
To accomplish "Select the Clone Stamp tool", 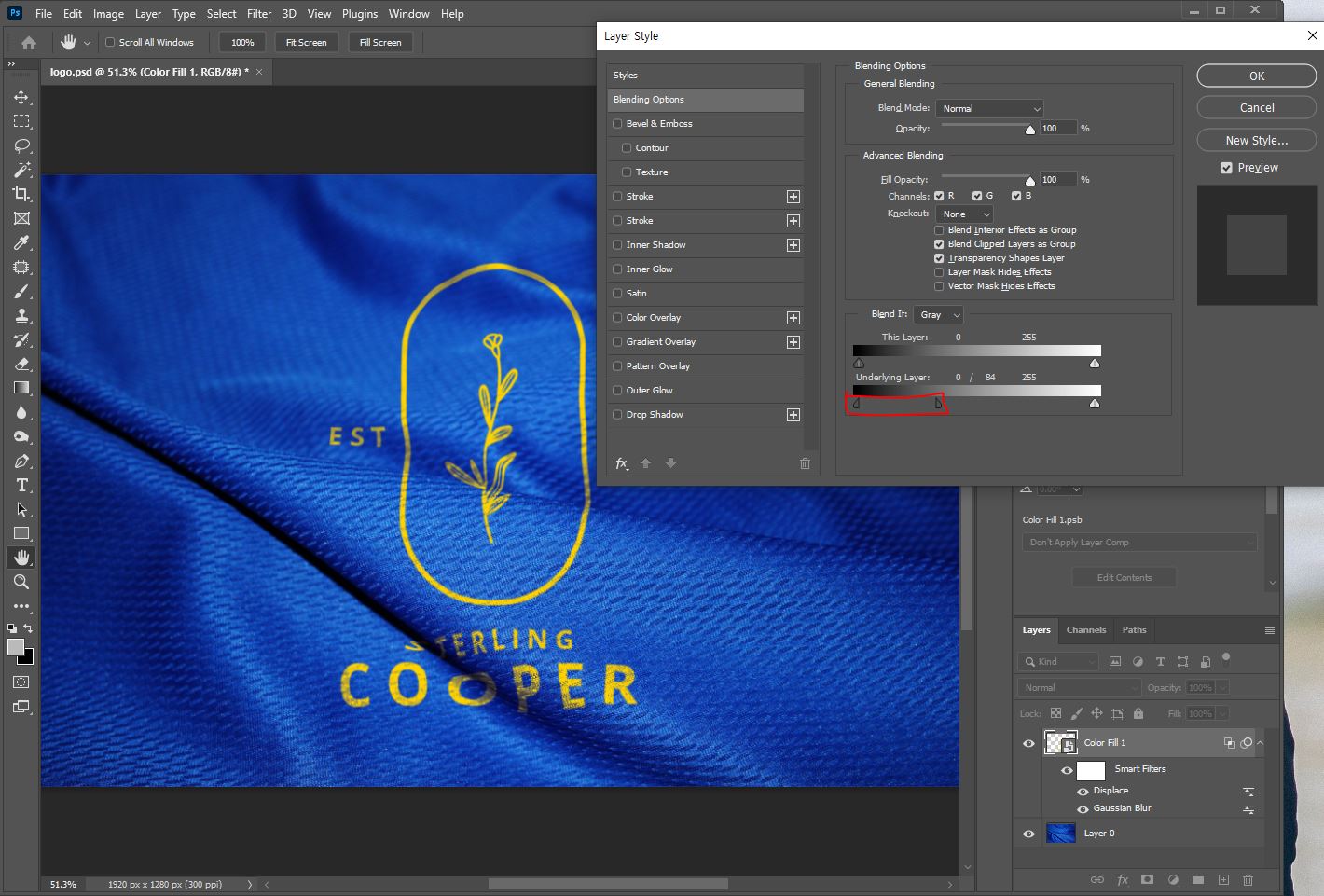I will point(21,315).
